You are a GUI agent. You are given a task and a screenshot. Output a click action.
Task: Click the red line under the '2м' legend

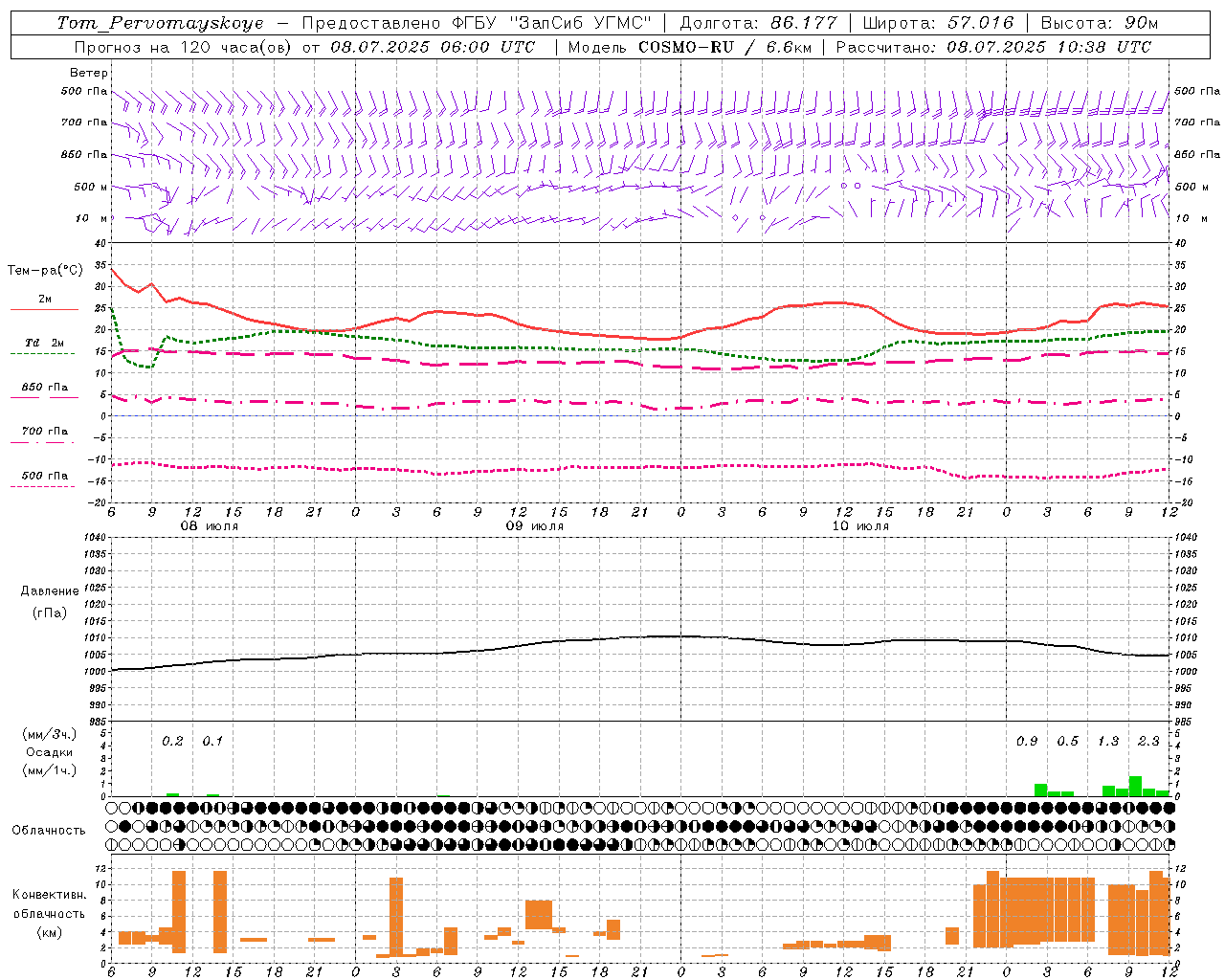point(45,310)
